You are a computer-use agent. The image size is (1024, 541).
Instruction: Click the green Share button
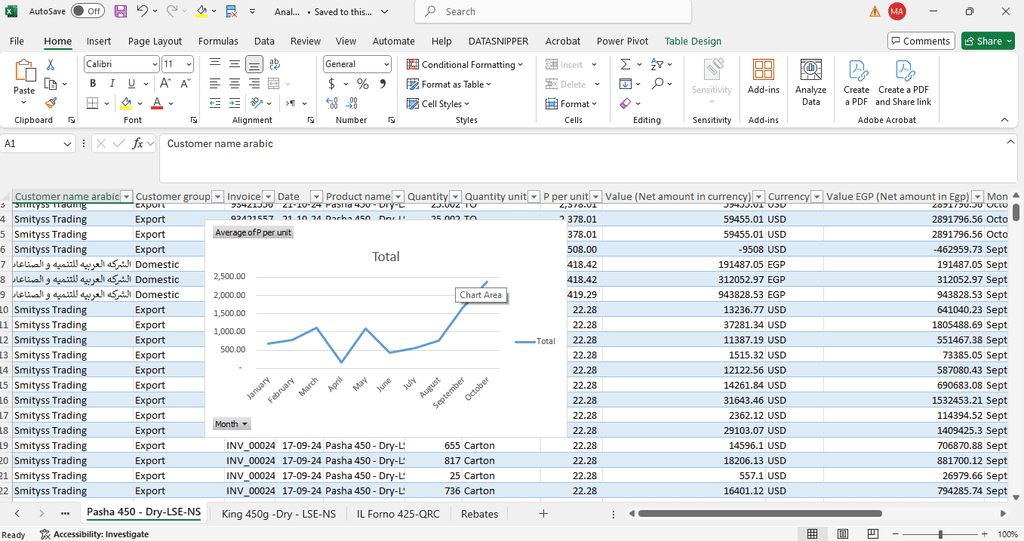pyautogui.click(x=987, y=41)
